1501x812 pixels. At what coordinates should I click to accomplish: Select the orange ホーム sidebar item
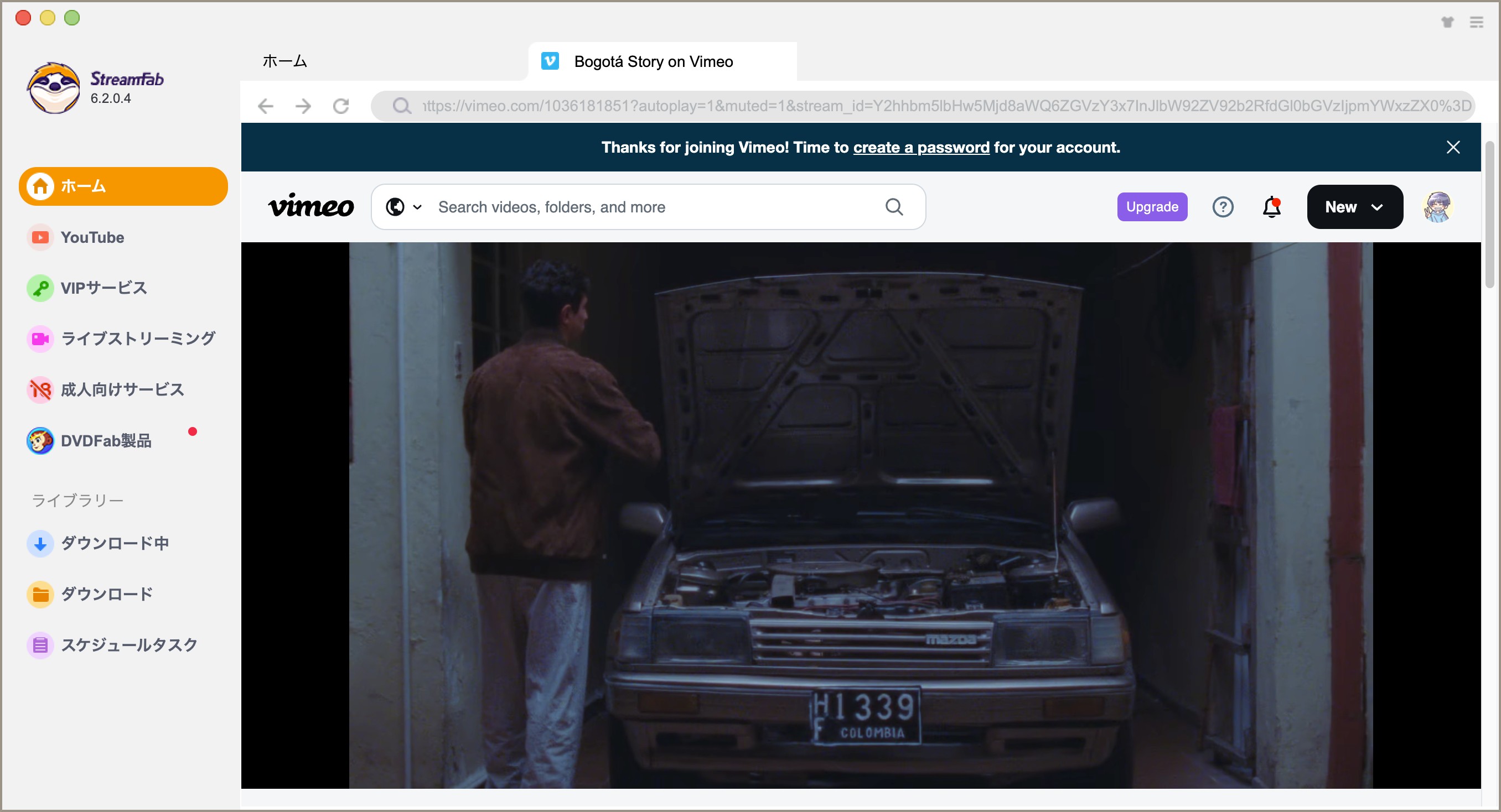123,186
